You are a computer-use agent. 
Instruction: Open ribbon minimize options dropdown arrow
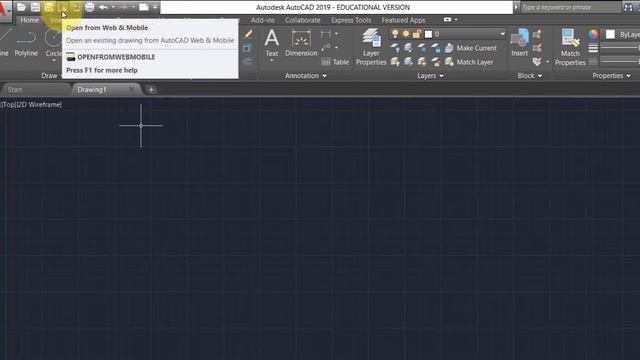coord(456,20)
